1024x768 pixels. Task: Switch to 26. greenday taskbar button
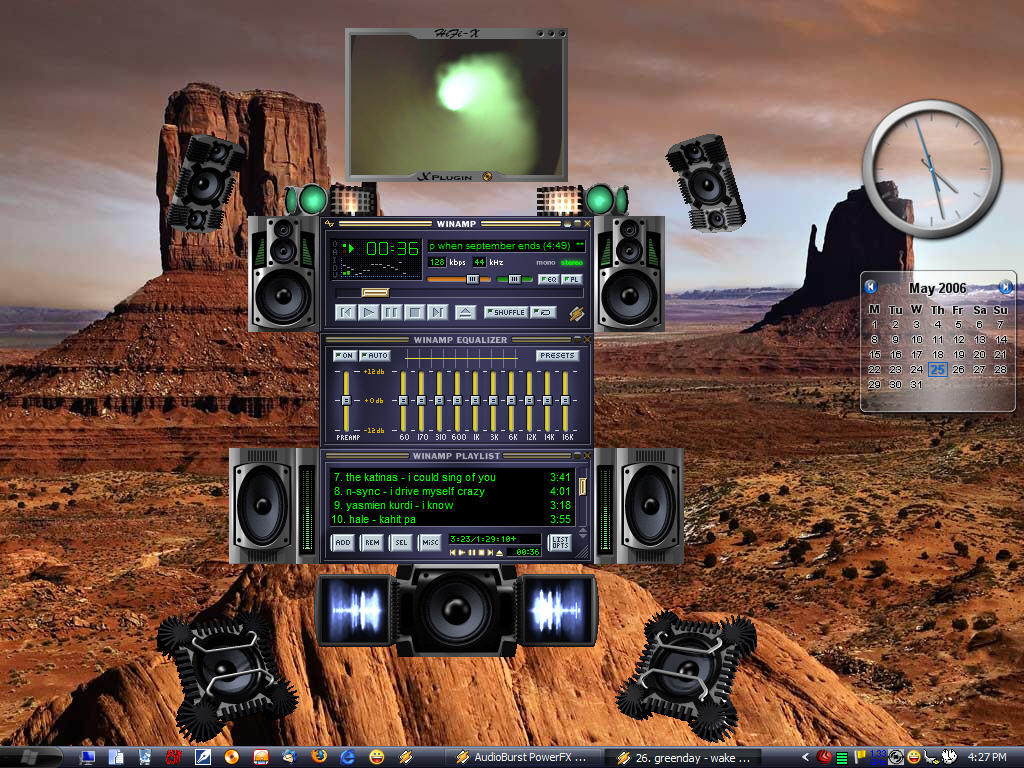click(x=684, y=758)
